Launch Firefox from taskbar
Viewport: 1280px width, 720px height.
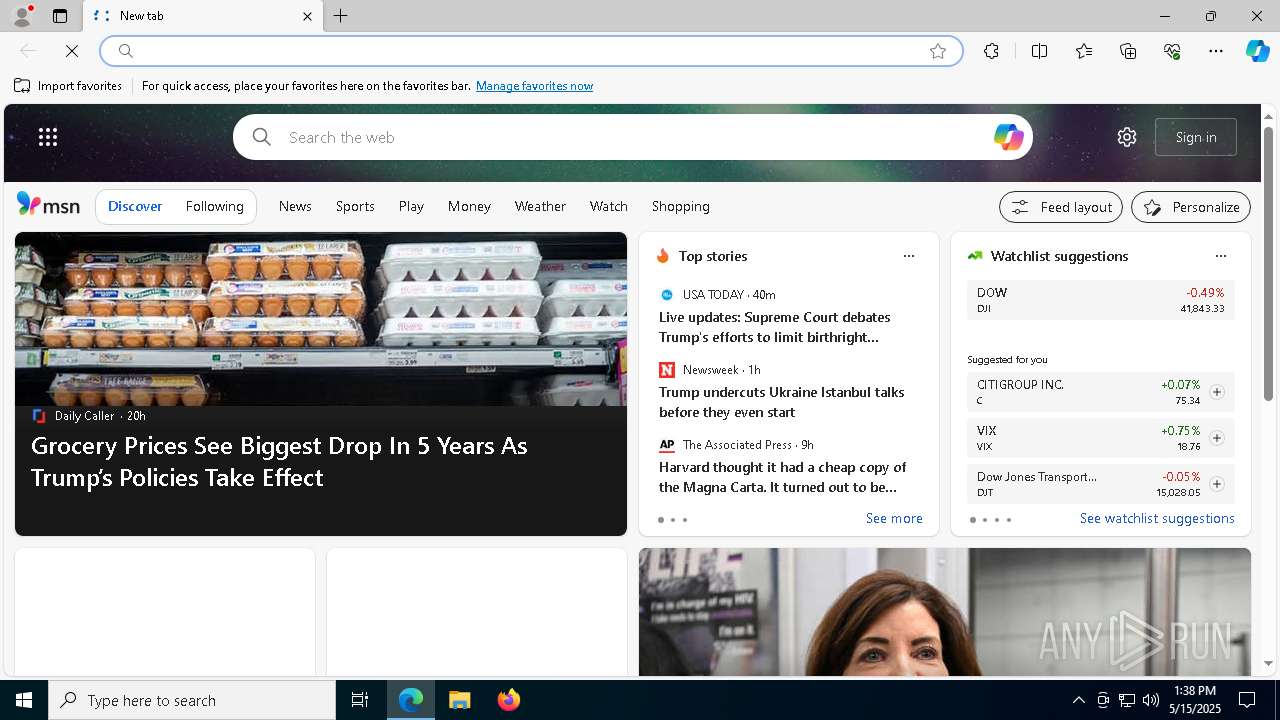pyautogui.click(x=508, y=700)
